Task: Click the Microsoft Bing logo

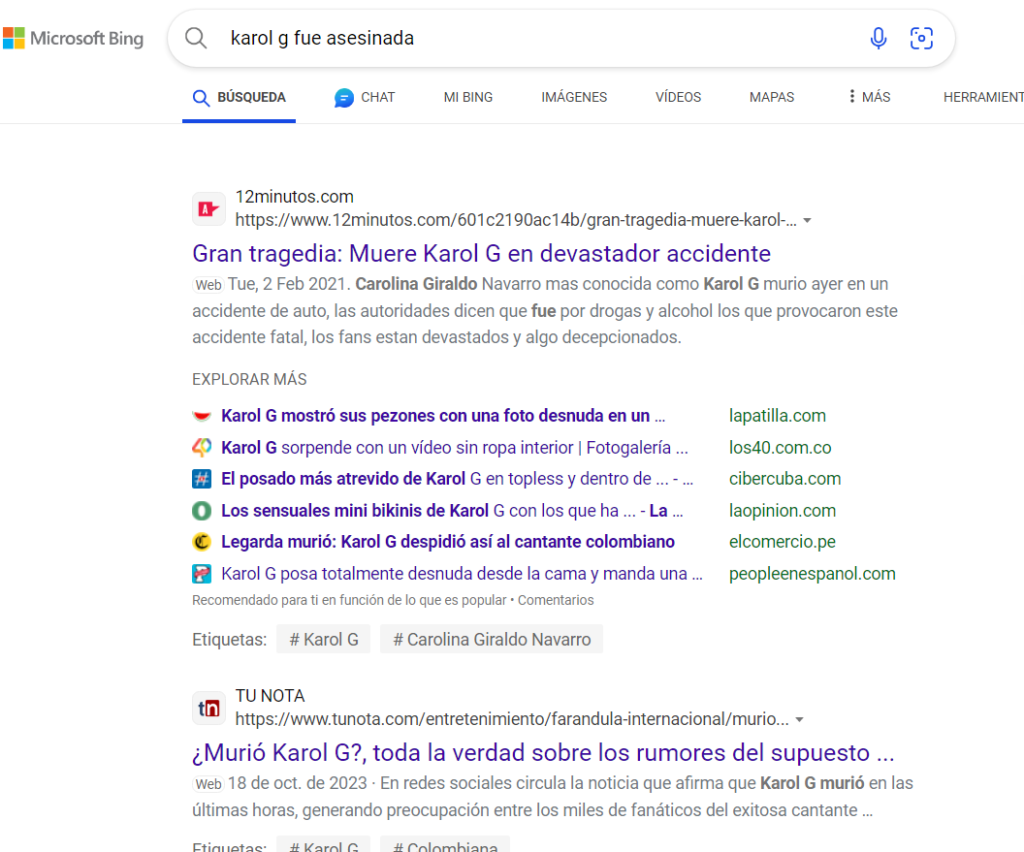Action: coord(73,39)
